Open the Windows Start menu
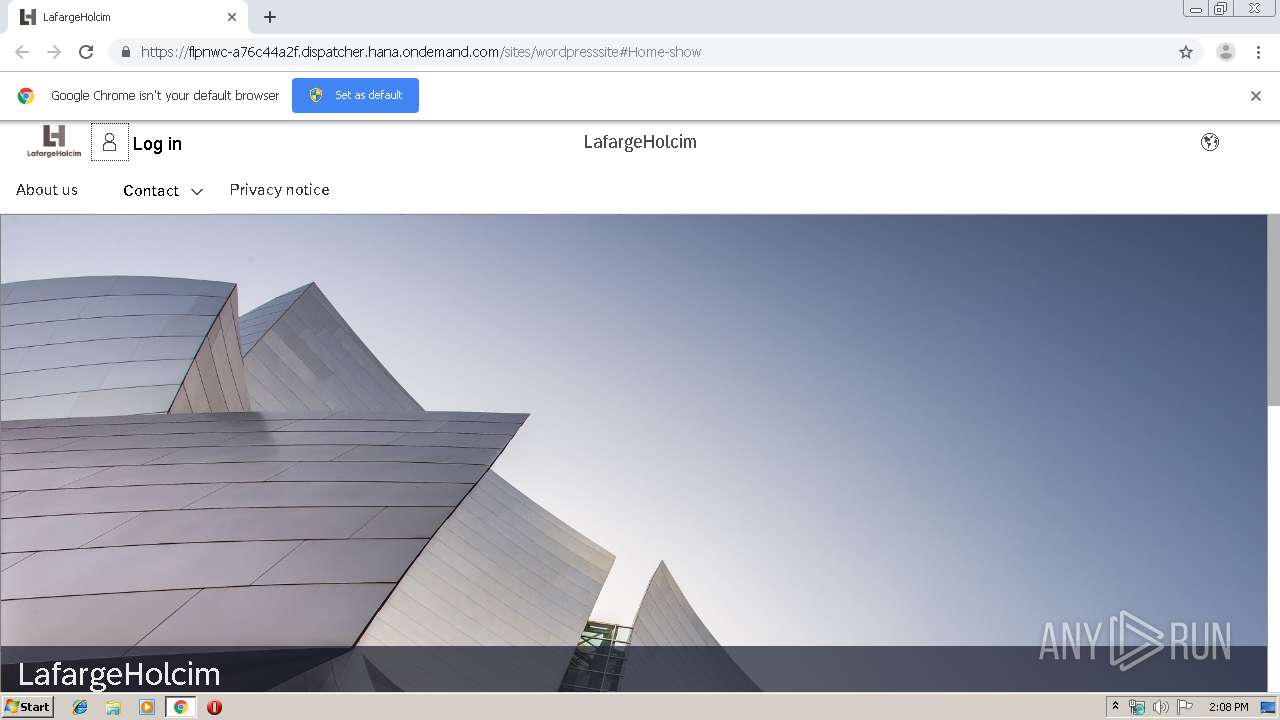This screenshot has height=720, width=1280. 28,707
